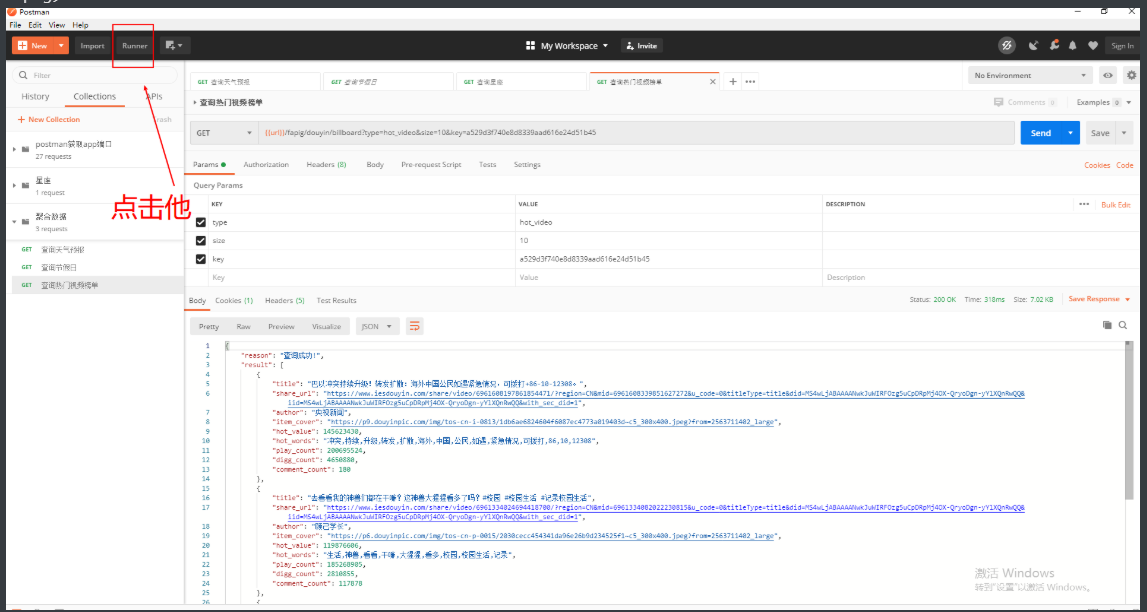Click the request URL input field
The width and height of the screenshot is (1147, 612).
pyautogui.click(x=636, y=133)
